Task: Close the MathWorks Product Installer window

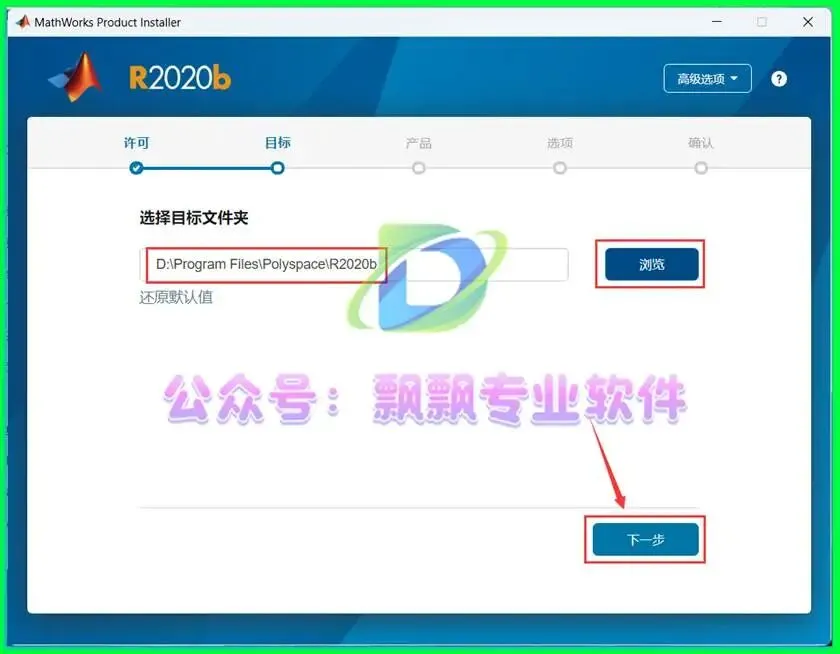Action: (808, 22)
